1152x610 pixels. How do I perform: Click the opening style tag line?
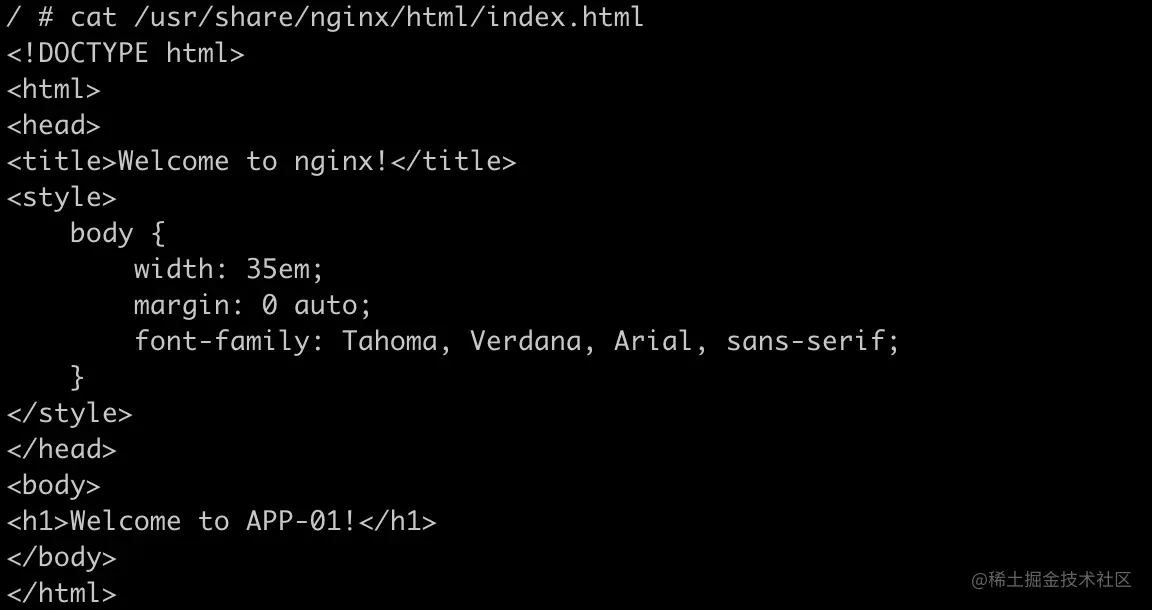(x=61, y=198)
